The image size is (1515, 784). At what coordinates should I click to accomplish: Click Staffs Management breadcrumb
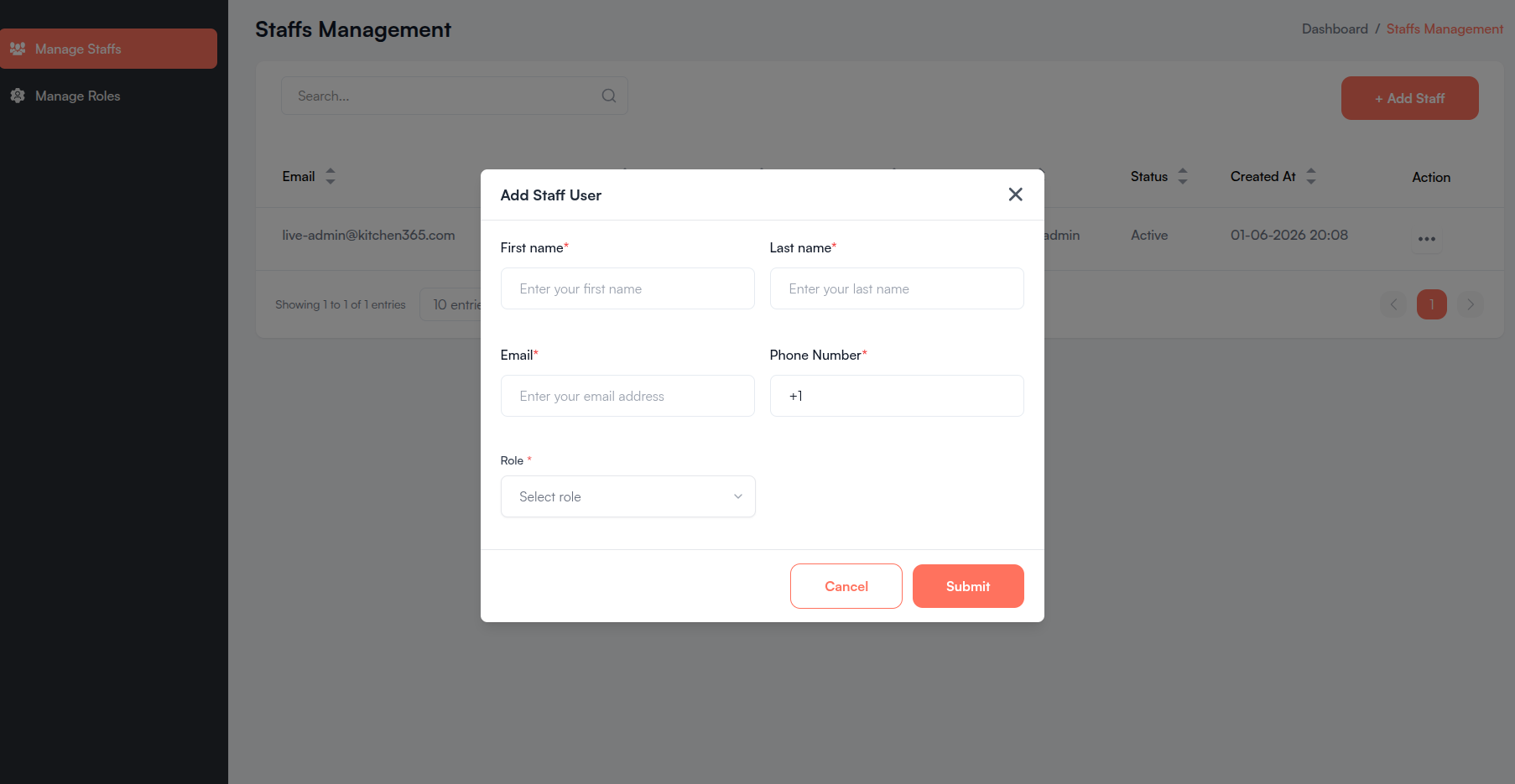[x=1445, y=29]
